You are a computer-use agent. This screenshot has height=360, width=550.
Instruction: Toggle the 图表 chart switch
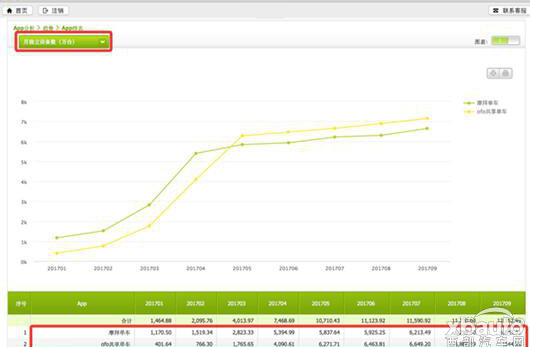pyautogui.click(x=505, y=41)
